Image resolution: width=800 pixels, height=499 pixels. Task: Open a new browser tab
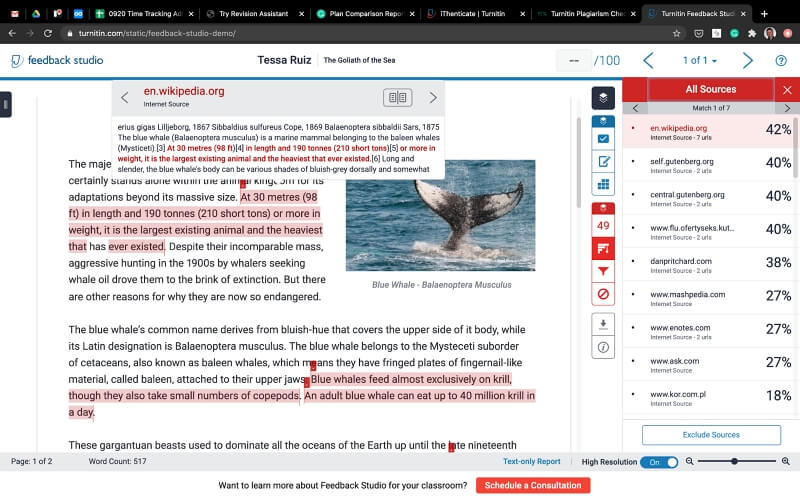pyautogui.click(x=764, y=14)
